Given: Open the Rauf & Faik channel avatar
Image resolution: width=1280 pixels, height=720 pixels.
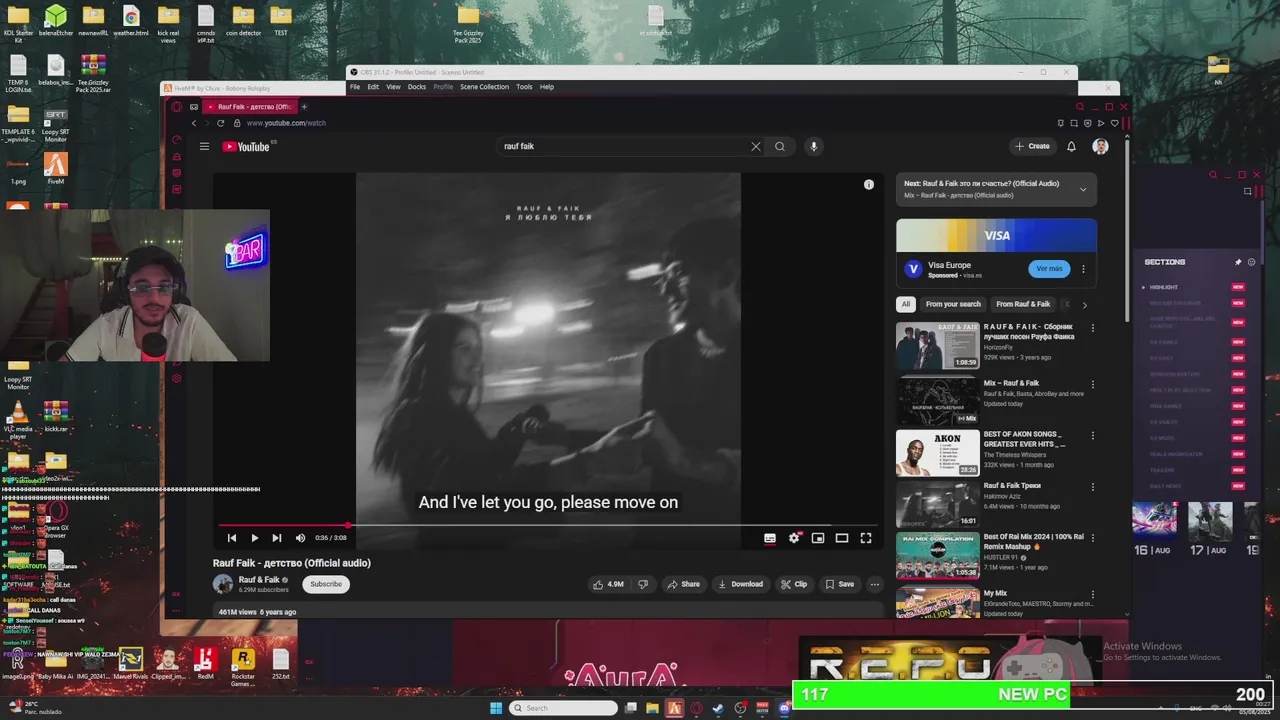Looking at the screenshot, I should [x=223, y=584].
